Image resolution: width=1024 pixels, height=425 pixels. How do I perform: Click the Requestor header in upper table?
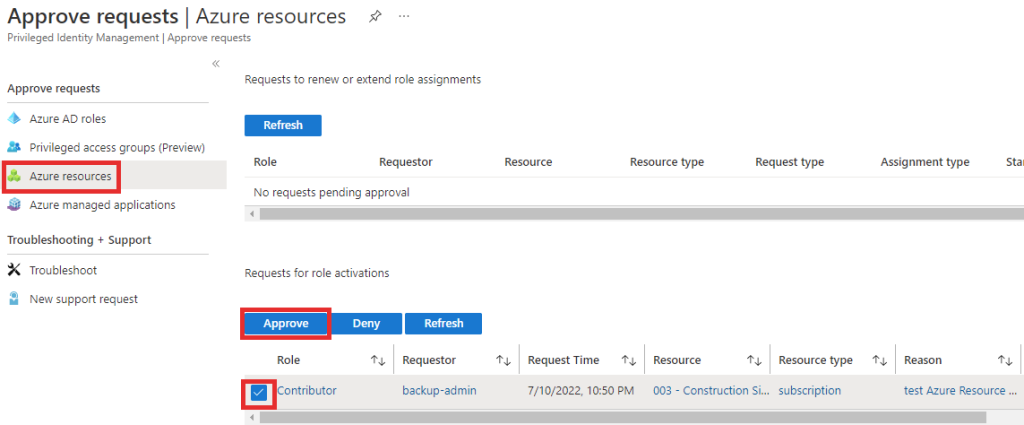click(406, 162)
